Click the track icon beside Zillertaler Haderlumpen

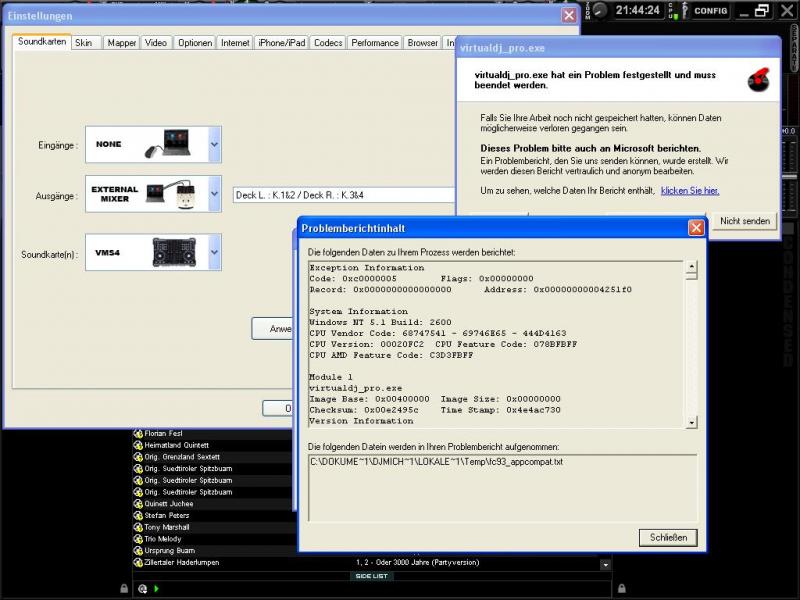[138, 562]
